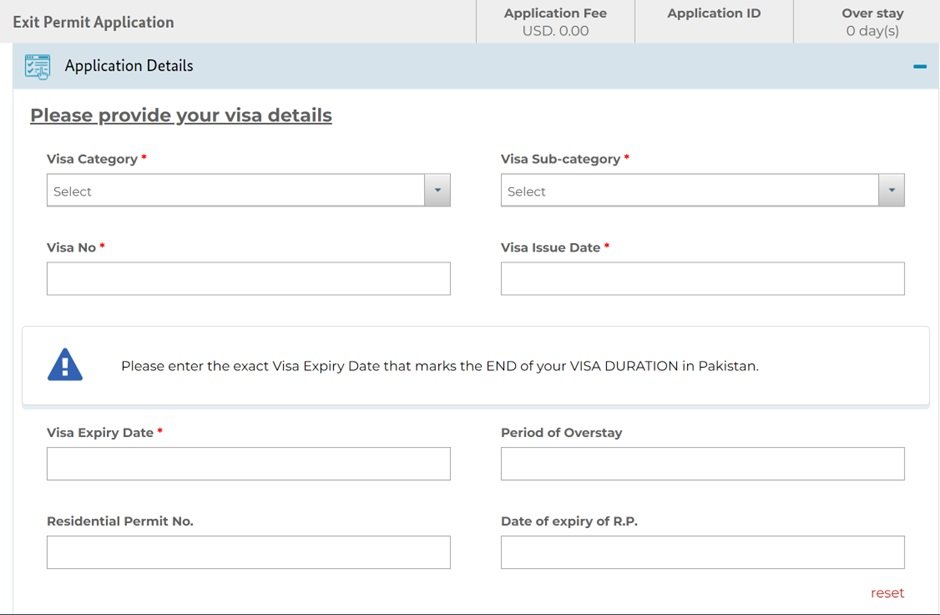
Task: Click the Visa Expiry Date notice text
Action: point(440,366)
